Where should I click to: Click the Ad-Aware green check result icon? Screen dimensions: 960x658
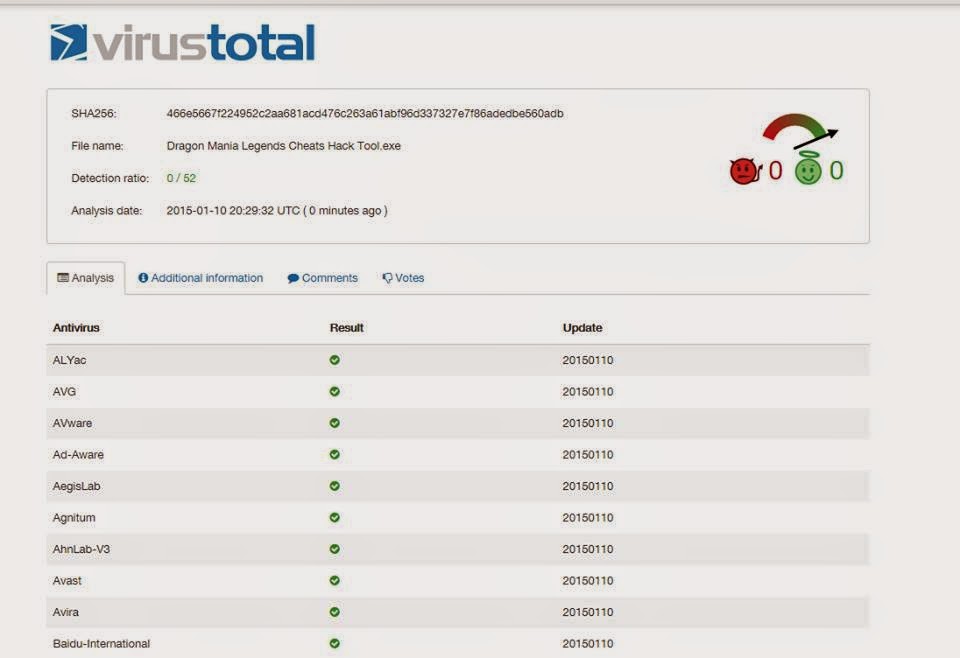click(334, 454)
